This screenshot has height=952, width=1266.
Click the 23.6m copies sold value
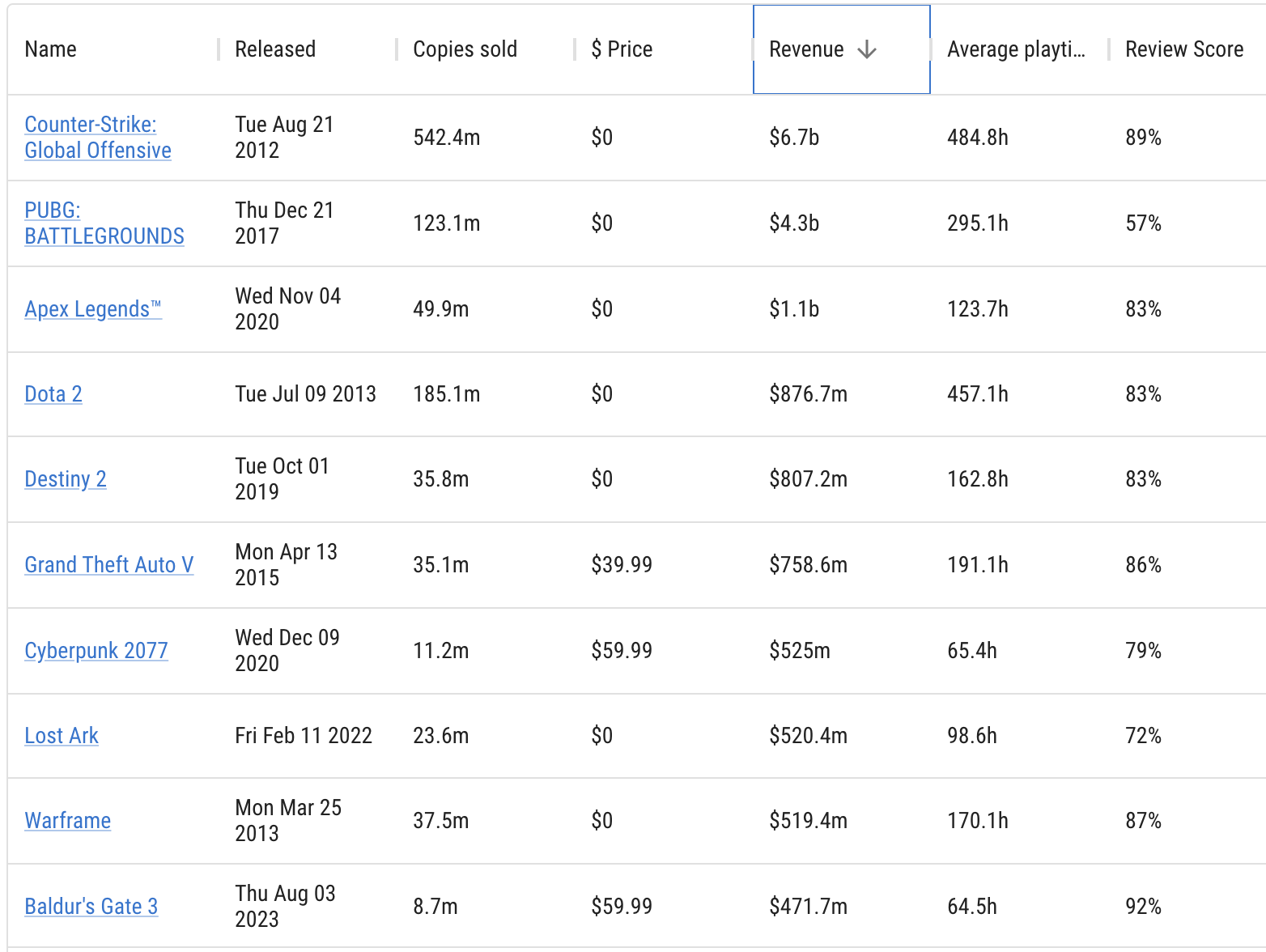click(441, 736)
